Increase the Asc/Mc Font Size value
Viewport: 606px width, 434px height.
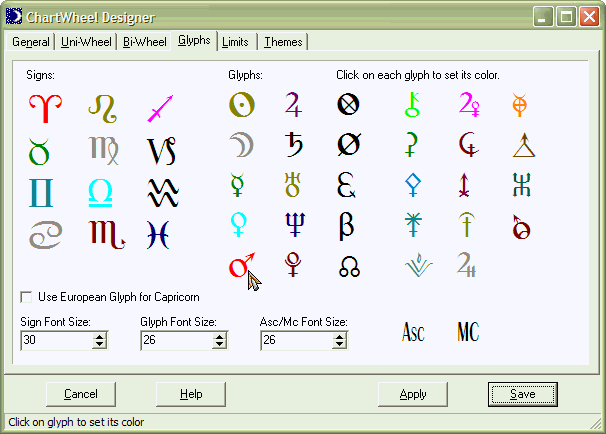point(339,337)
